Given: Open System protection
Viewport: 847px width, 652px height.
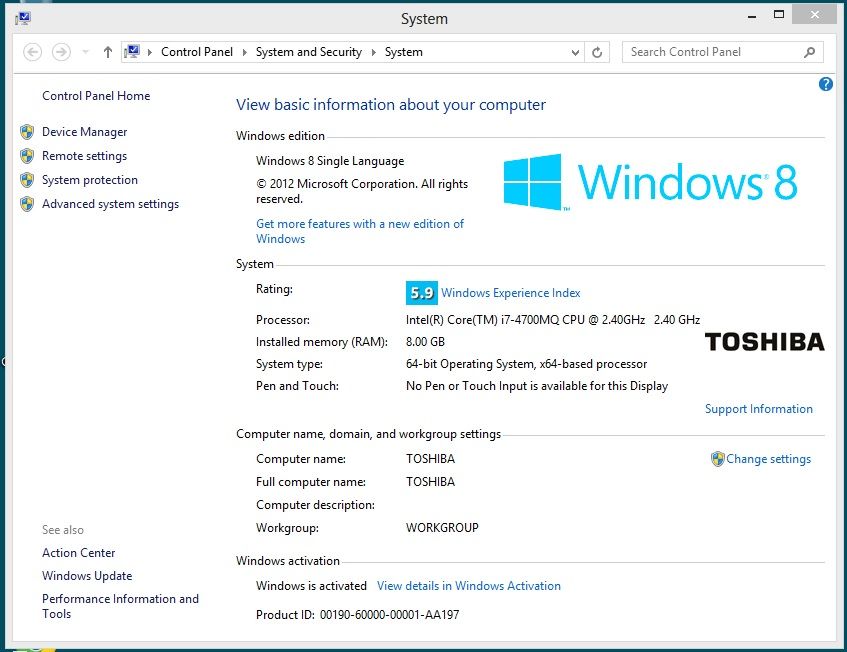Looking at the screenshot, I should pyautogui.click(x=90, y=180).
